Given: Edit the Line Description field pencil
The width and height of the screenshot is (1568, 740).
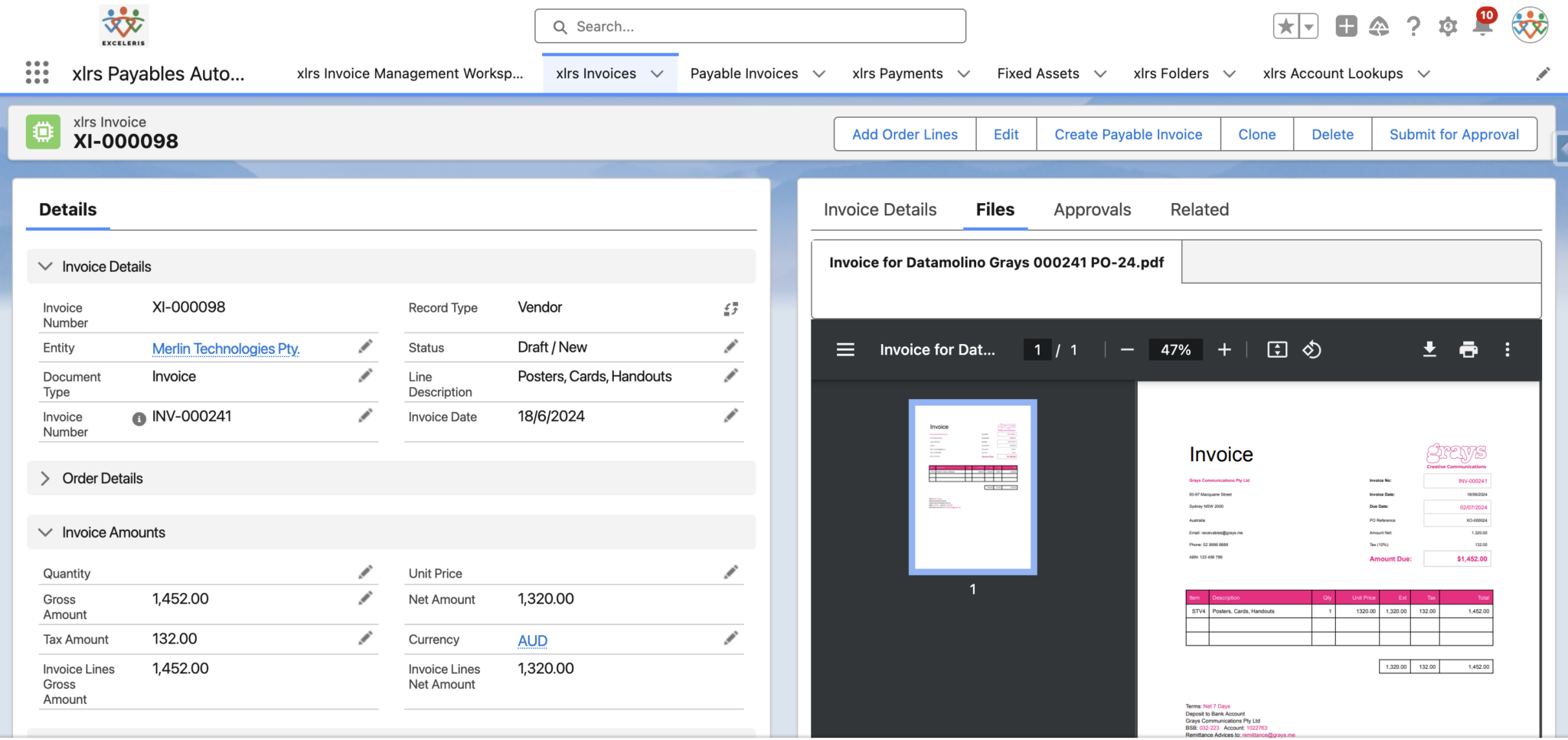Looking at the screenshot, I should click(x=731, y=375).
